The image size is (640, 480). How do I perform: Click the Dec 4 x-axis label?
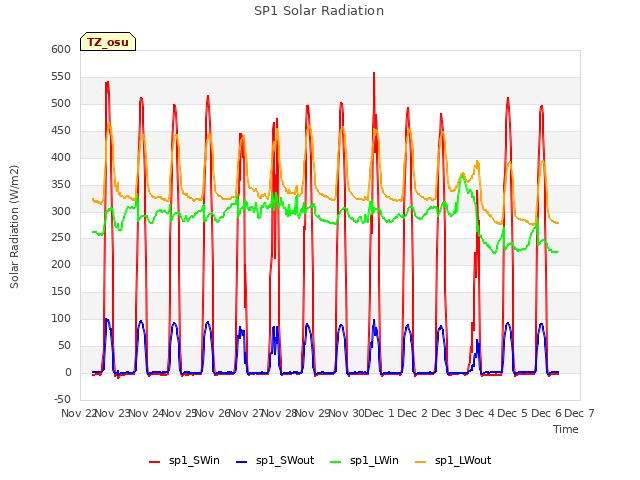[x=480, y=413]
